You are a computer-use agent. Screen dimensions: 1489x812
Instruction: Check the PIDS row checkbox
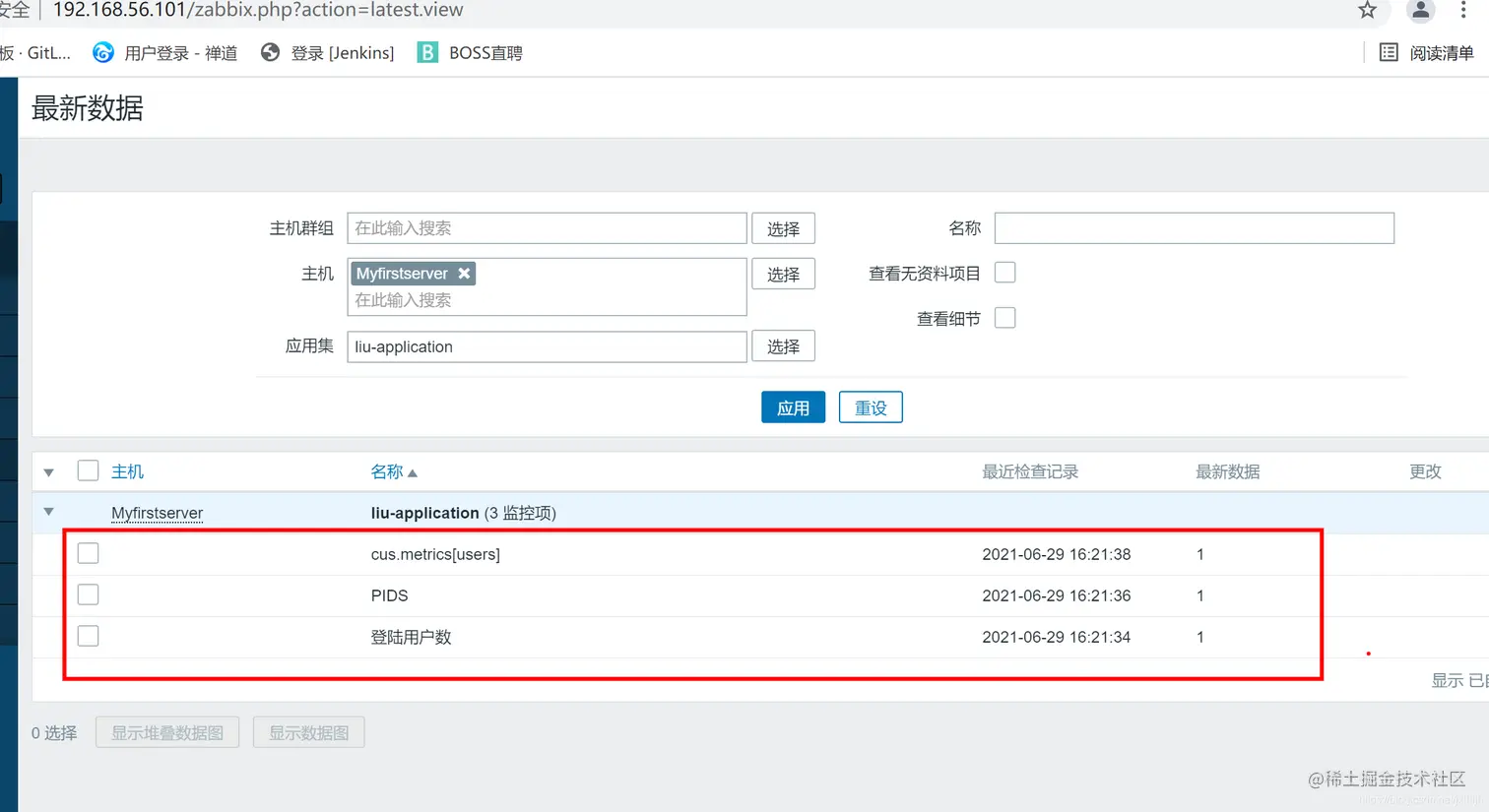tap(88, 594)
